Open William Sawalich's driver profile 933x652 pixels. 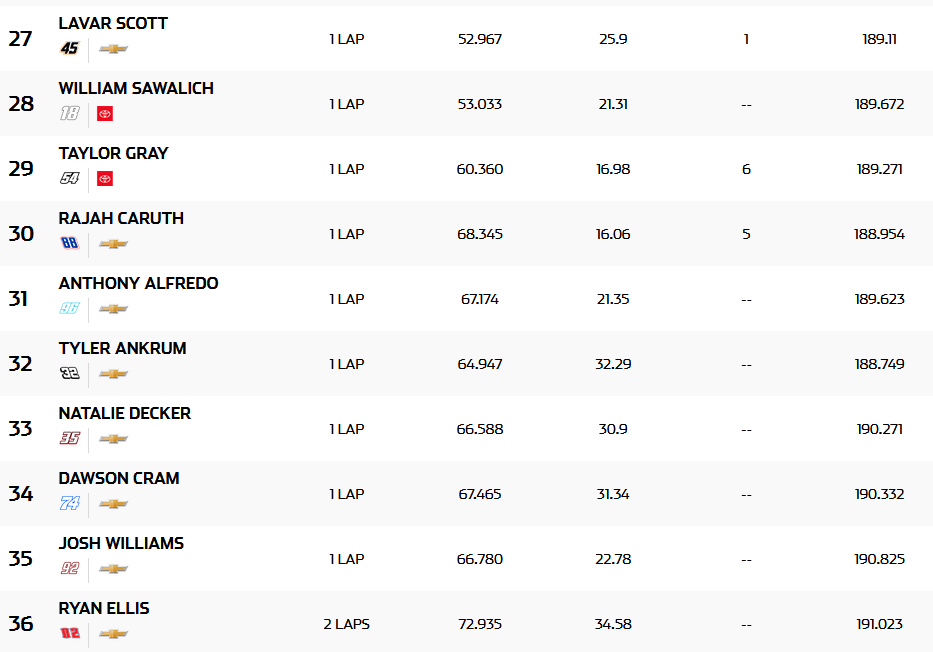[136, 88]
